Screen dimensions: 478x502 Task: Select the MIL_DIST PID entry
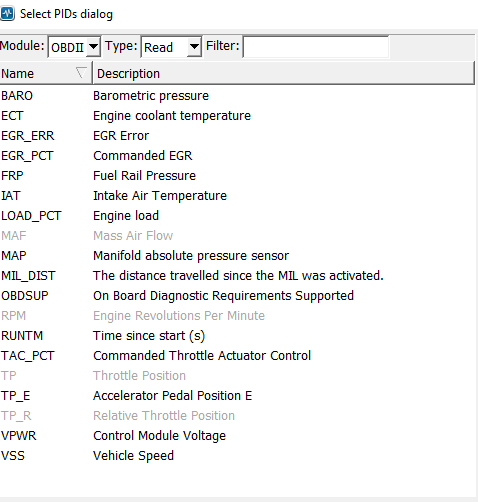[237, 276]
